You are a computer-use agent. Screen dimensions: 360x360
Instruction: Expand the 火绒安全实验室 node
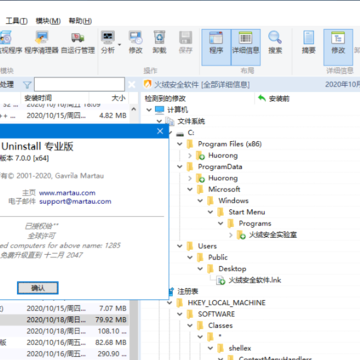coord(231,235)
